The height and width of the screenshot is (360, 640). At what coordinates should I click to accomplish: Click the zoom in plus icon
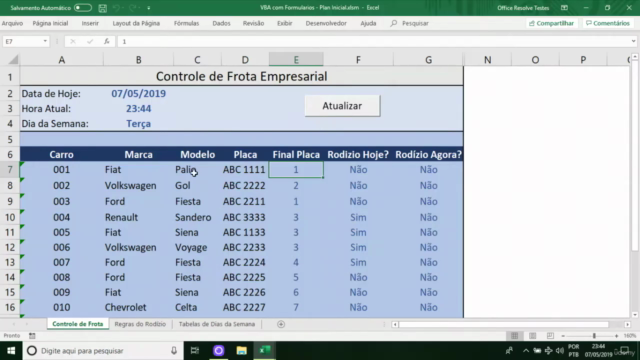coord(616,336)
